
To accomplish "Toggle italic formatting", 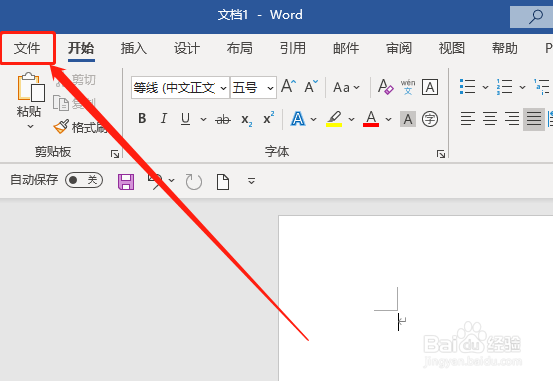I will click(164, 119).
